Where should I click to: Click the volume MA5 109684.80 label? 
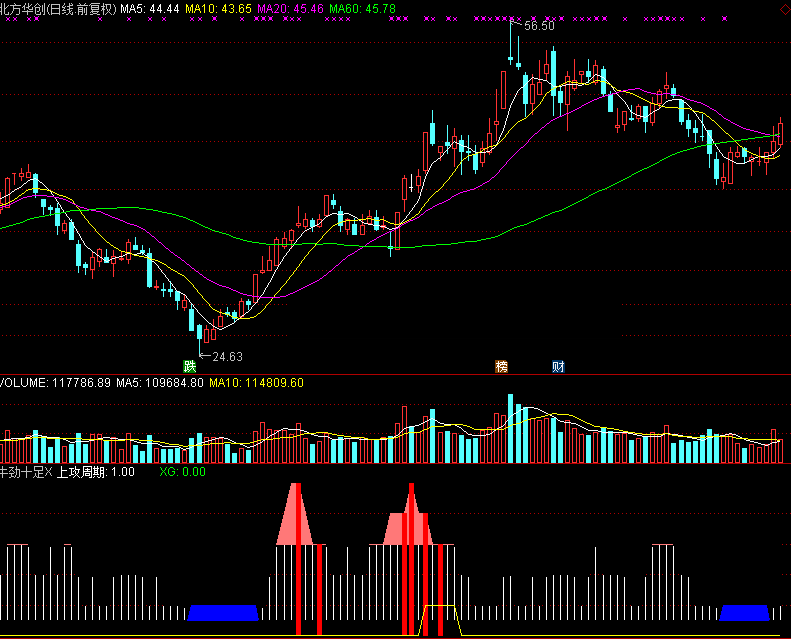145,382
